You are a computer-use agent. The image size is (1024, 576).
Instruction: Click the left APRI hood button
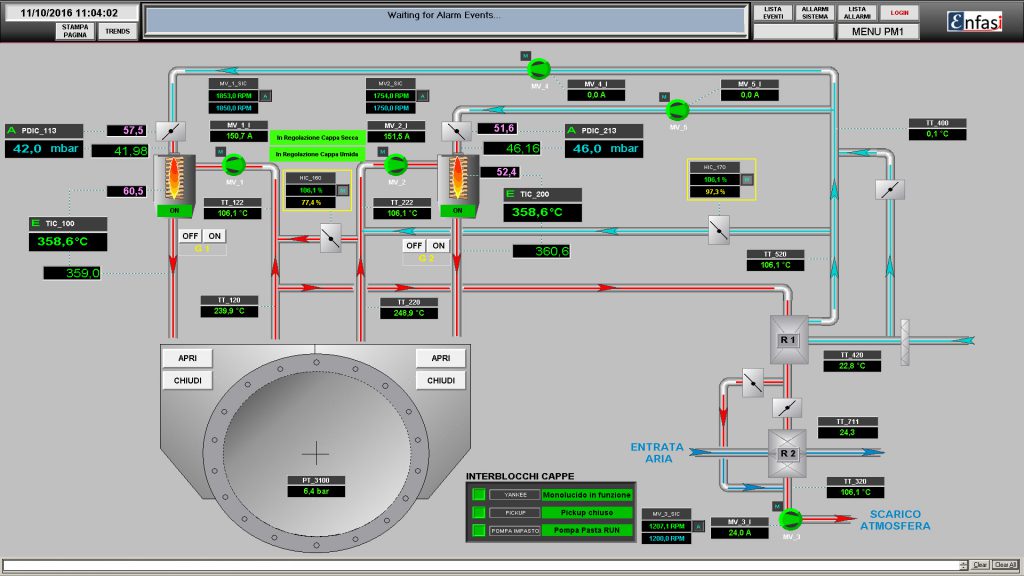point(187,358)
